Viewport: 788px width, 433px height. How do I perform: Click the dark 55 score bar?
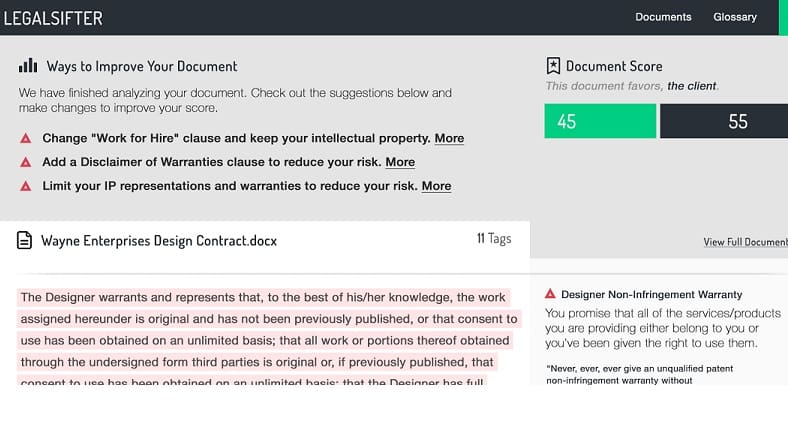(724, 121)
